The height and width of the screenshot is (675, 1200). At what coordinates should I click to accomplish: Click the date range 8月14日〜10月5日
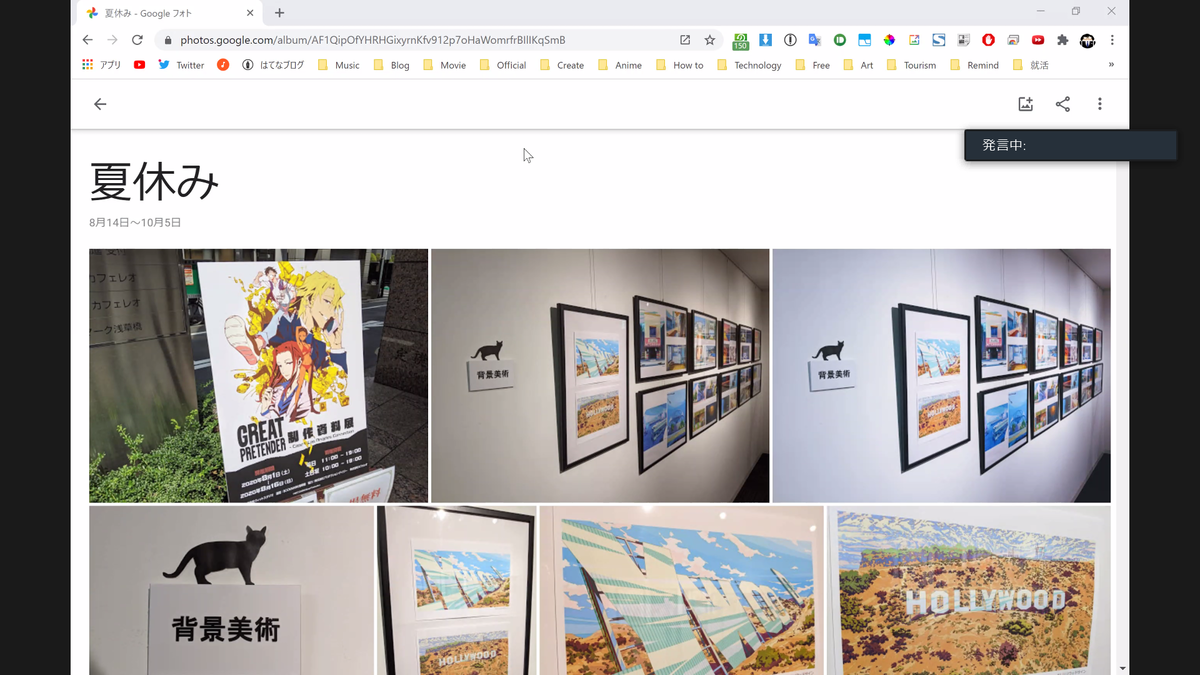point(135,222)
